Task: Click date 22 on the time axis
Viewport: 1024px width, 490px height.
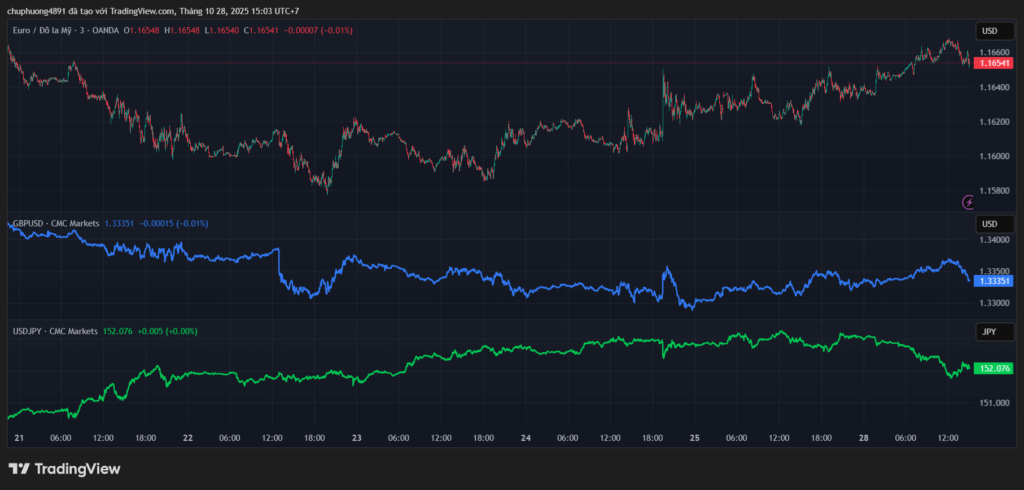Action: click(188, 438)
